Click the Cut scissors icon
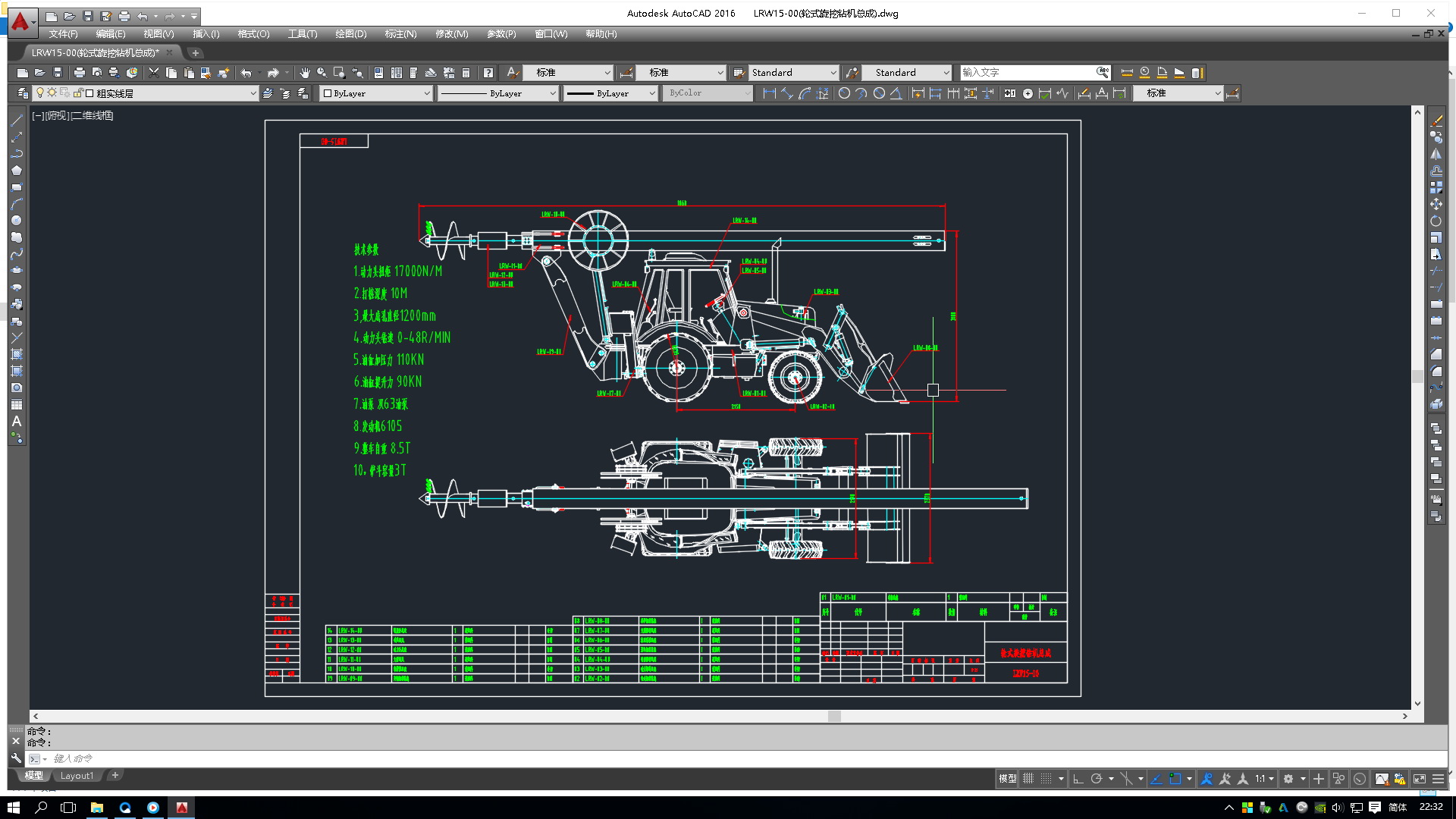Viewport: 1456px width, 819px height. tap(154, 73)
